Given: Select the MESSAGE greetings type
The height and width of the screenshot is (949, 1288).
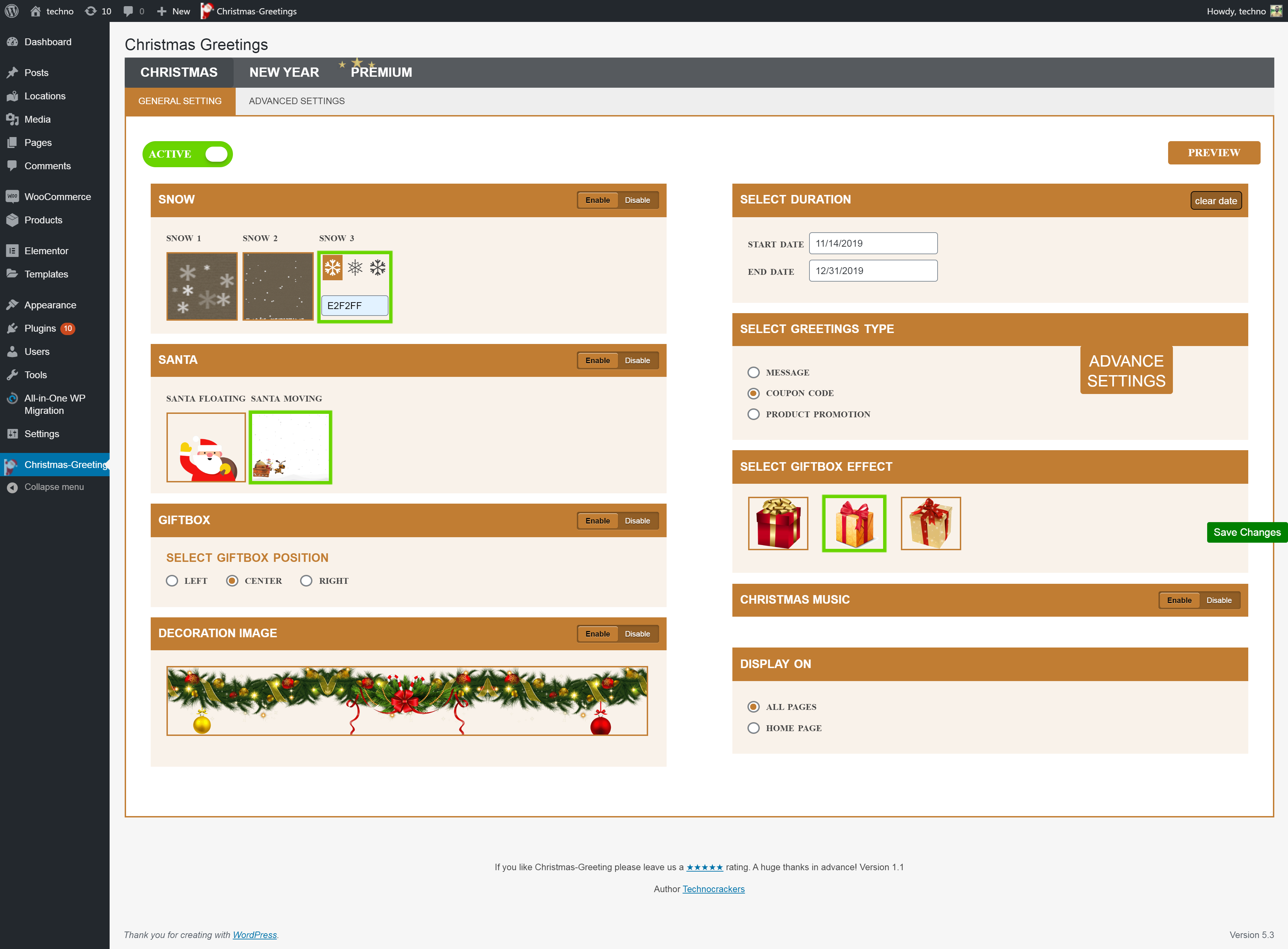Looking at the screenshot, I should click(753, 372).
